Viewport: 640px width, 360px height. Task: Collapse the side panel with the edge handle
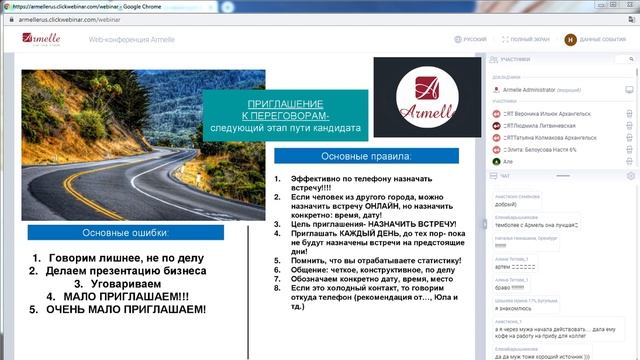(x=484, y=224)
